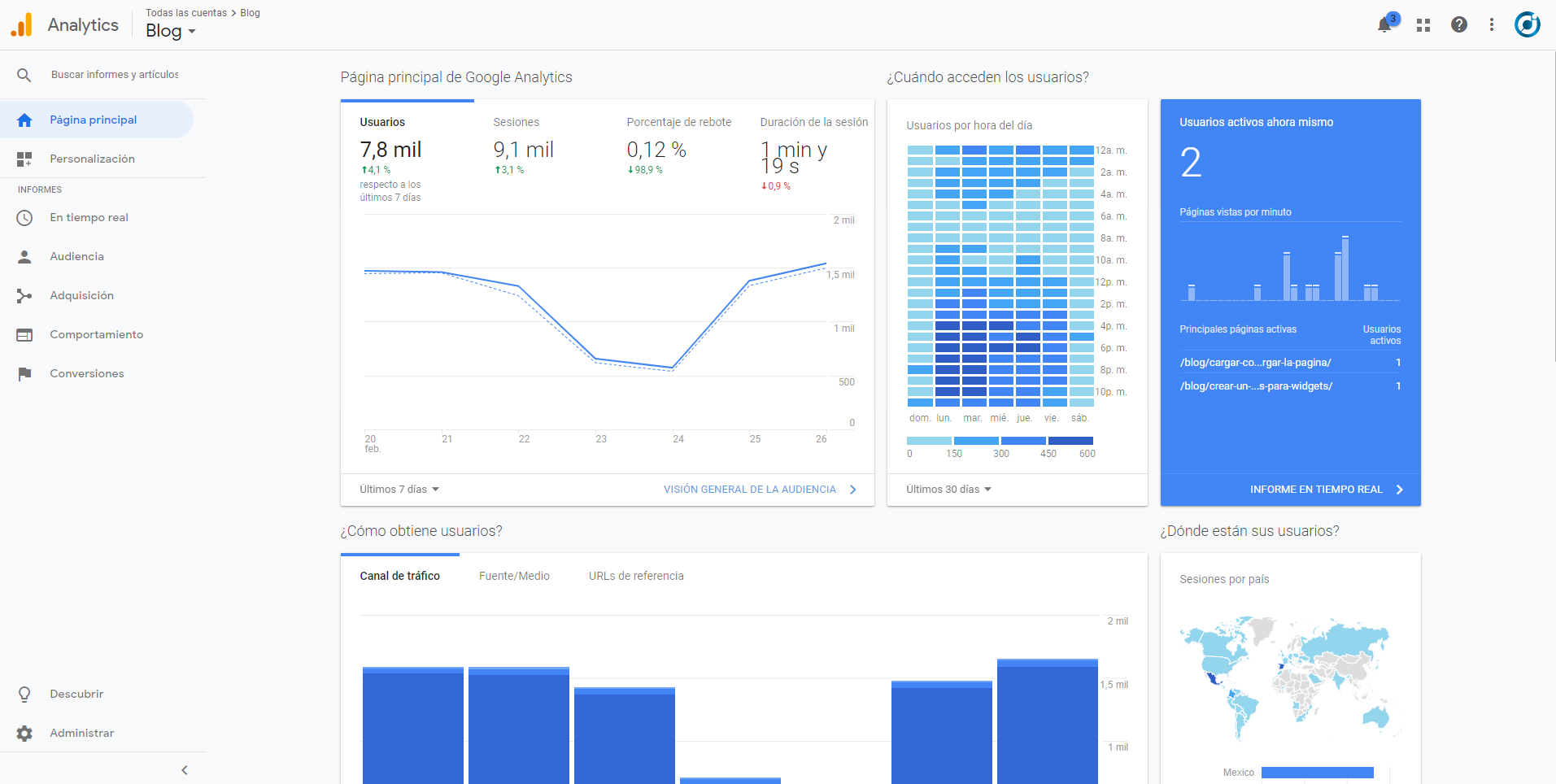This screenshot has width=1556, height=784.
Task: Switch to the URLs de referencia tab
Action: 636,576
